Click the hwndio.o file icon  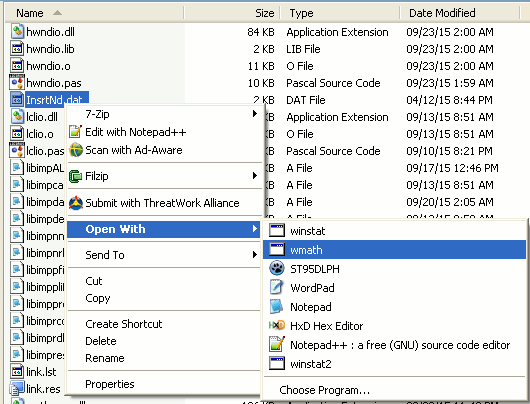pos(17,66)
